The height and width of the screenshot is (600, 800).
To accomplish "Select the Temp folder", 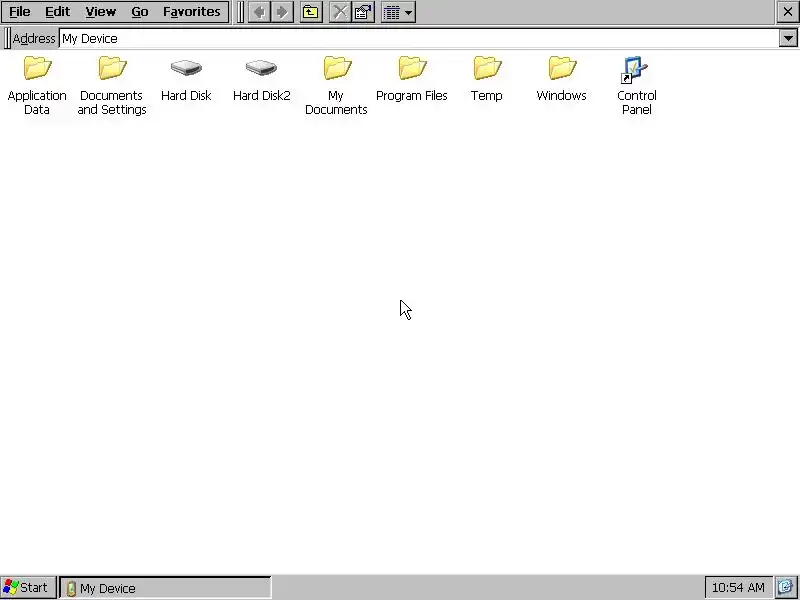I will tap(487, 79).
